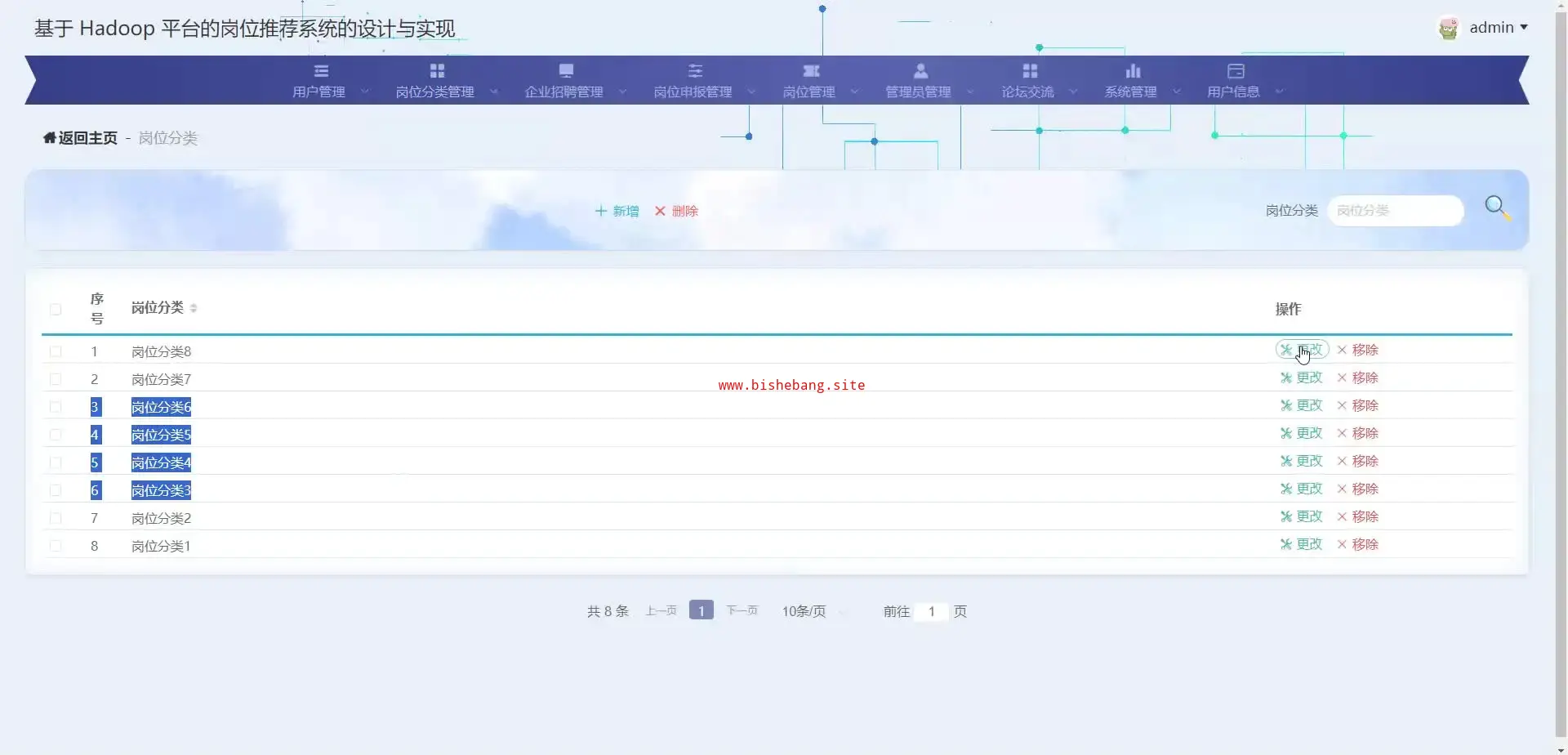Click the 新增 add button label

(626, 211)
